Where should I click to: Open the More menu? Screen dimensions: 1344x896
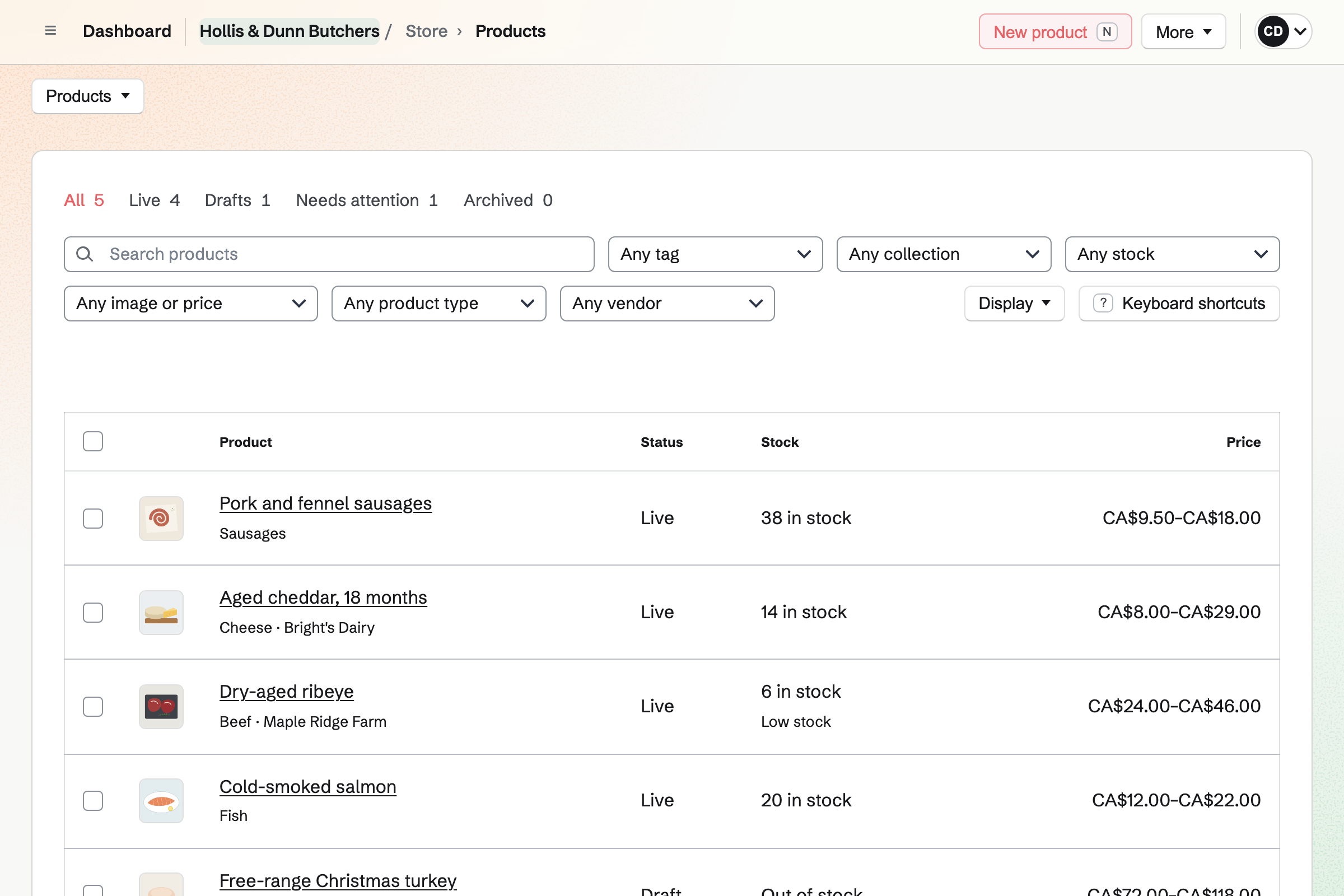[1183, 31]
